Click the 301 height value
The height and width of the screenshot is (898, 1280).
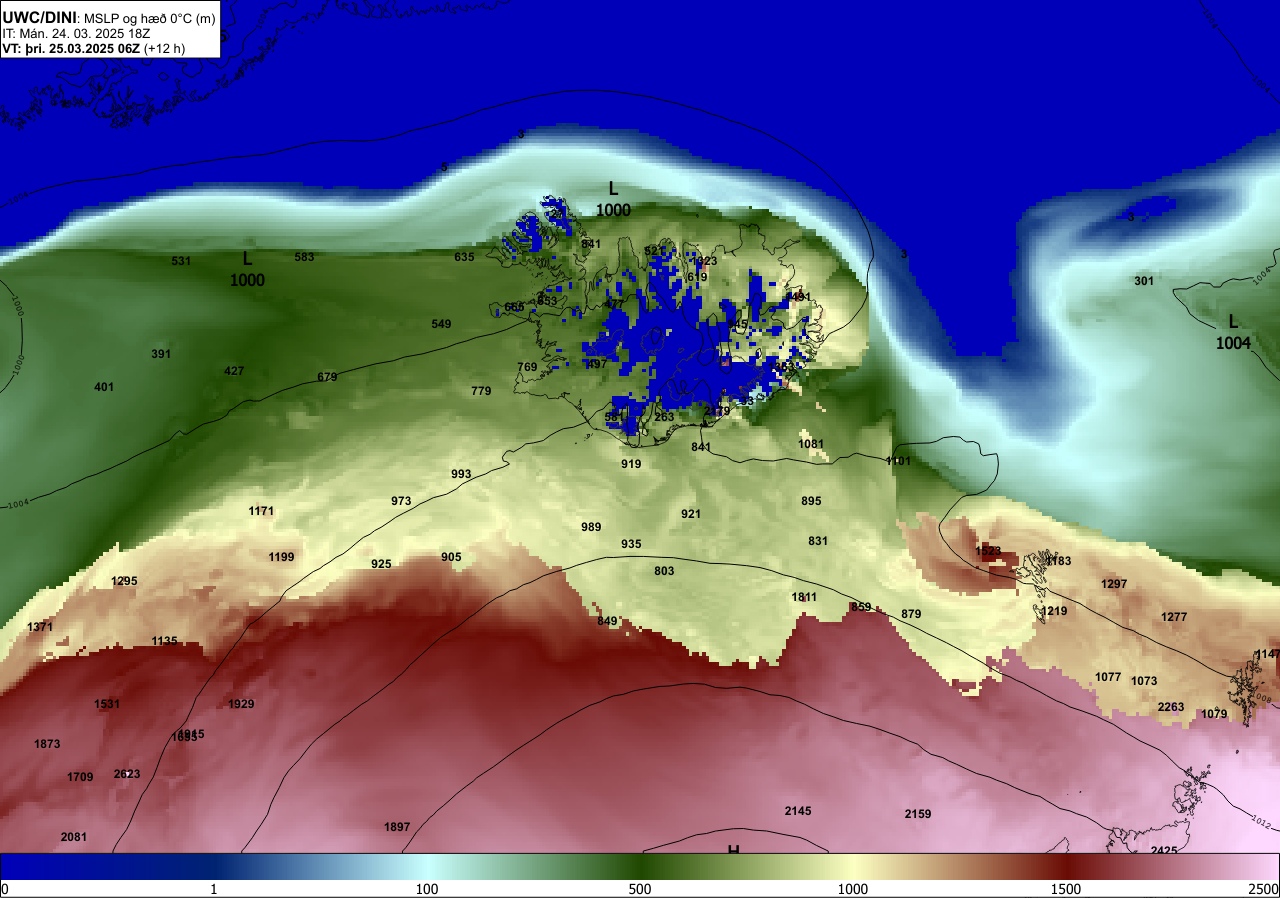[1144, 281]
